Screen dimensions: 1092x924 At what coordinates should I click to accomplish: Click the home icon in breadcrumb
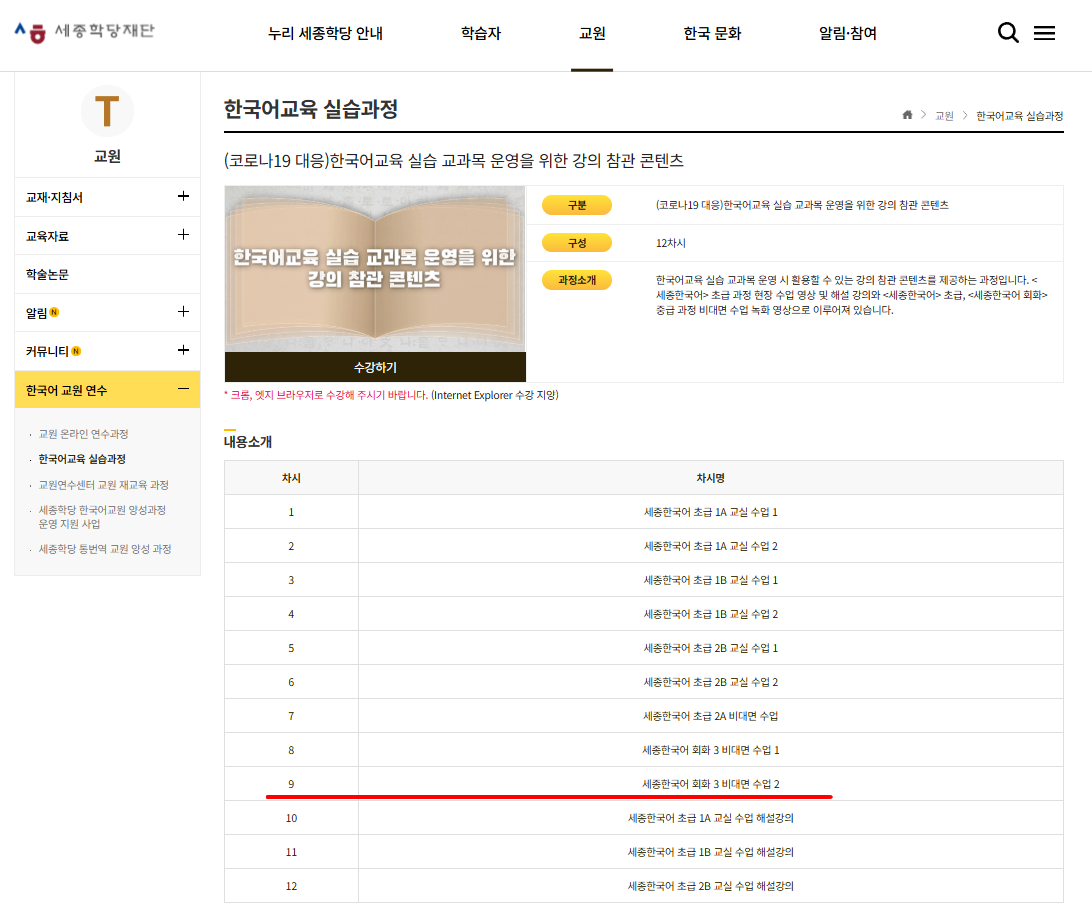tap(907, 115)
